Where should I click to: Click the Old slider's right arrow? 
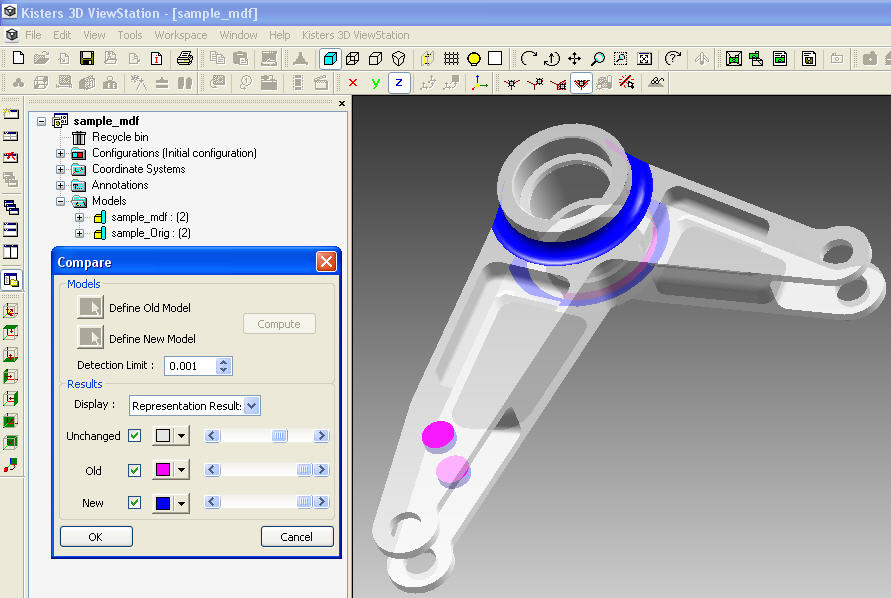pos(322,470)
